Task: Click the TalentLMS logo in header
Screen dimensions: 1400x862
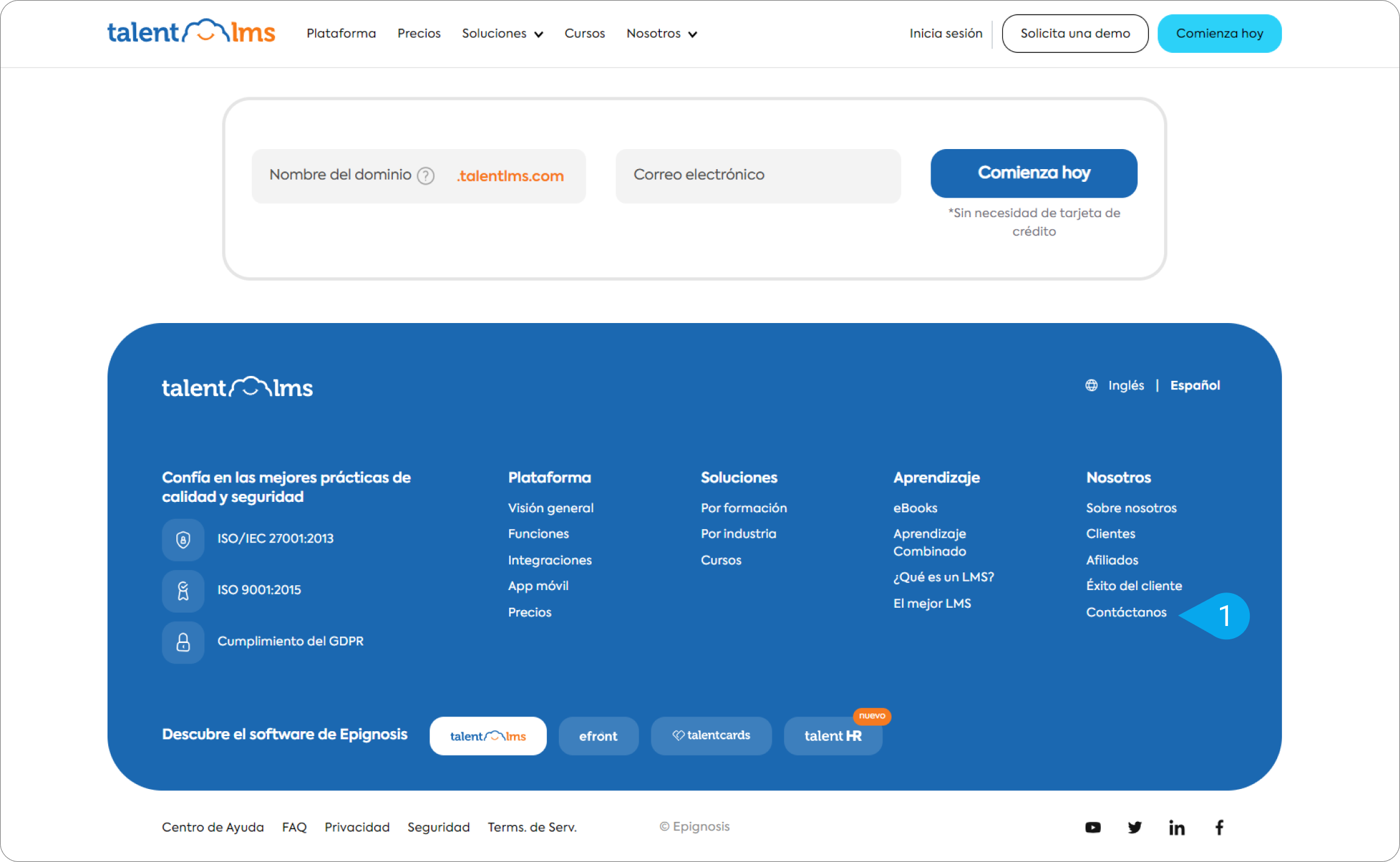Action: (191, 32)
